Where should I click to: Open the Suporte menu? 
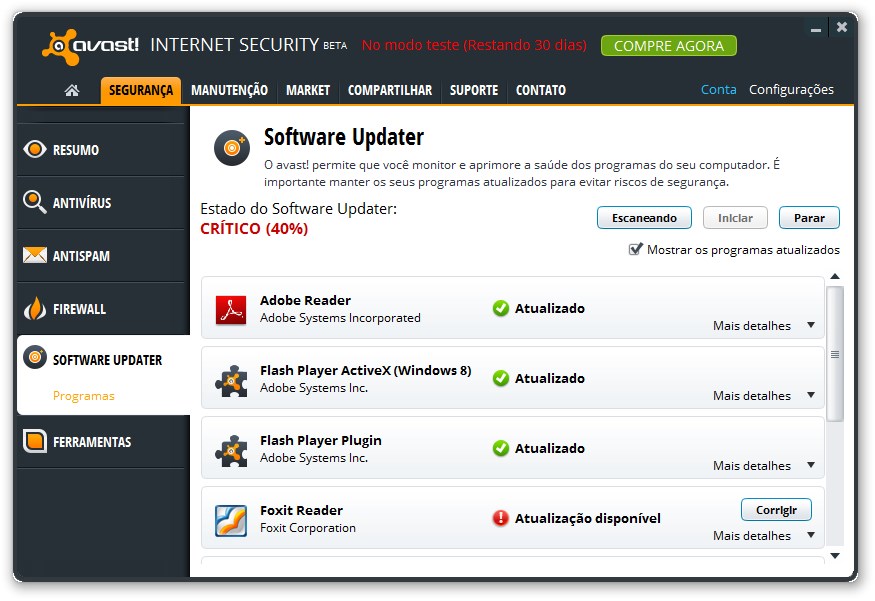pos(474,90)
